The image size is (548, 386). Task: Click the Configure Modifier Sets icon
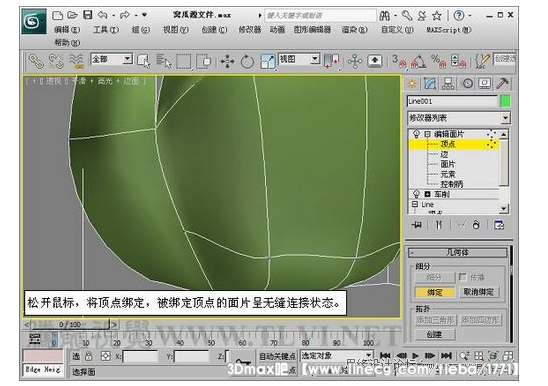point(499,225)
